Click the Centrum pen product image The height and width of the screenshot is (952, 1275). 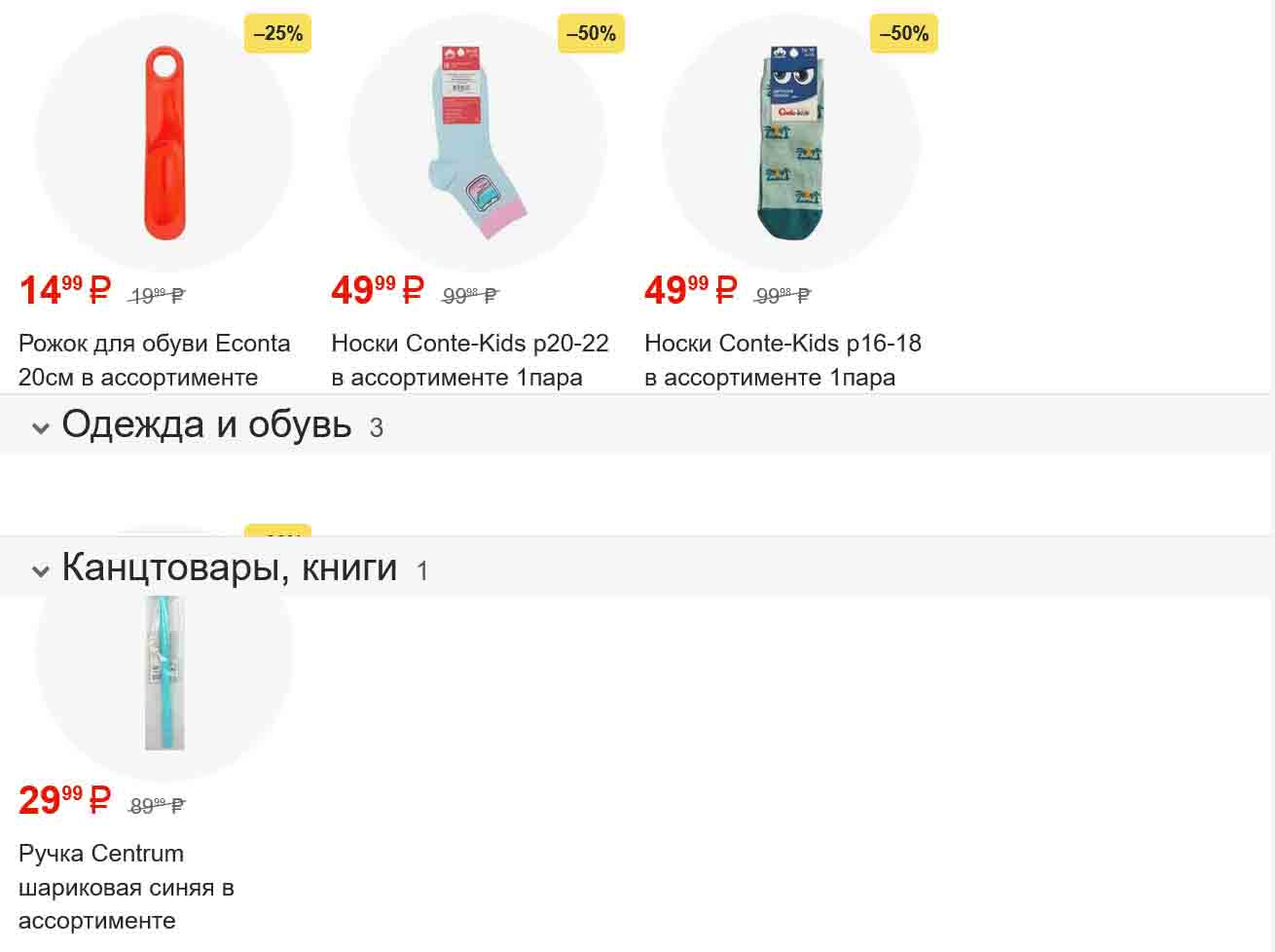[164, 672]
